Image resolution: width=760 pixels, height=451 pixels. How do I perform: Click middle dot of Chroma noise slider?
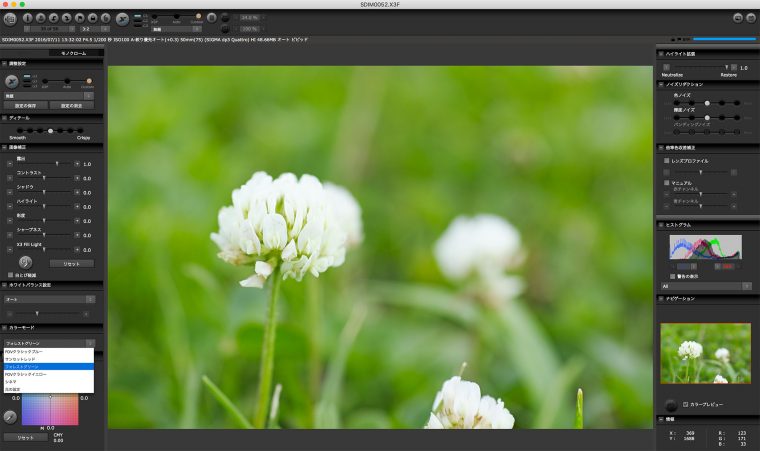point(707,103)
